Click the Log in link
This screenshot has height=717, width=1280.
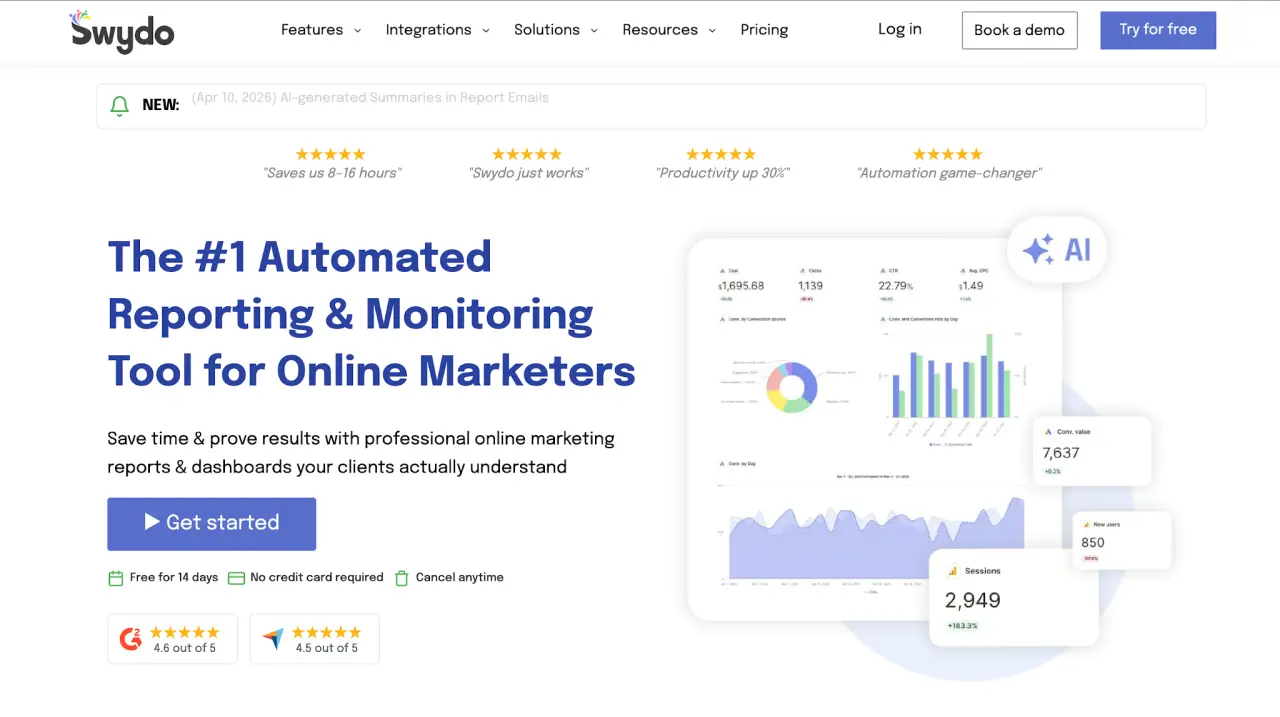tap(900, 29)
